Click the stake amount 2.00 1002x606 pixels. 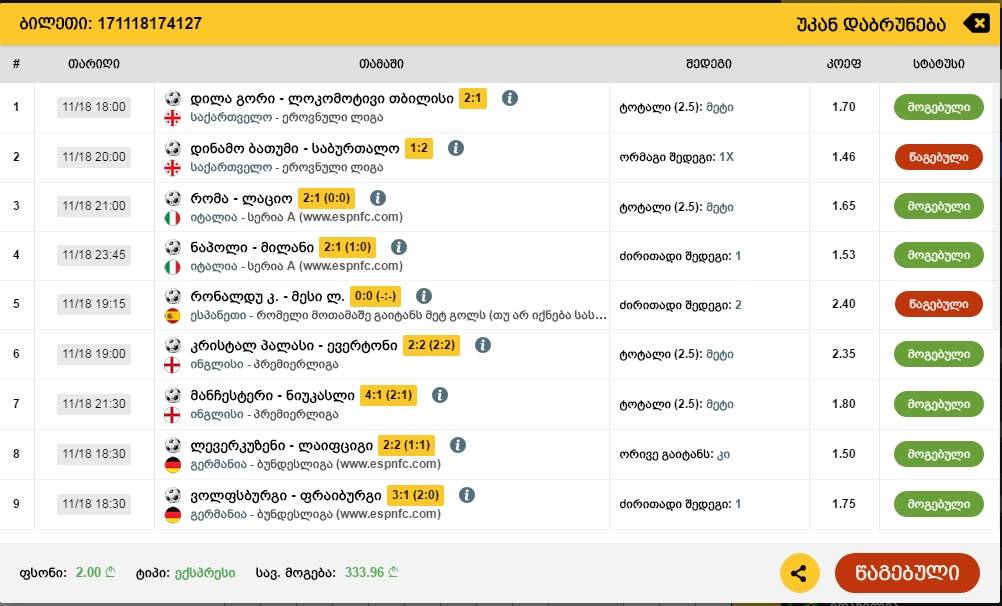pyautogui.click(x=95, y=573)
